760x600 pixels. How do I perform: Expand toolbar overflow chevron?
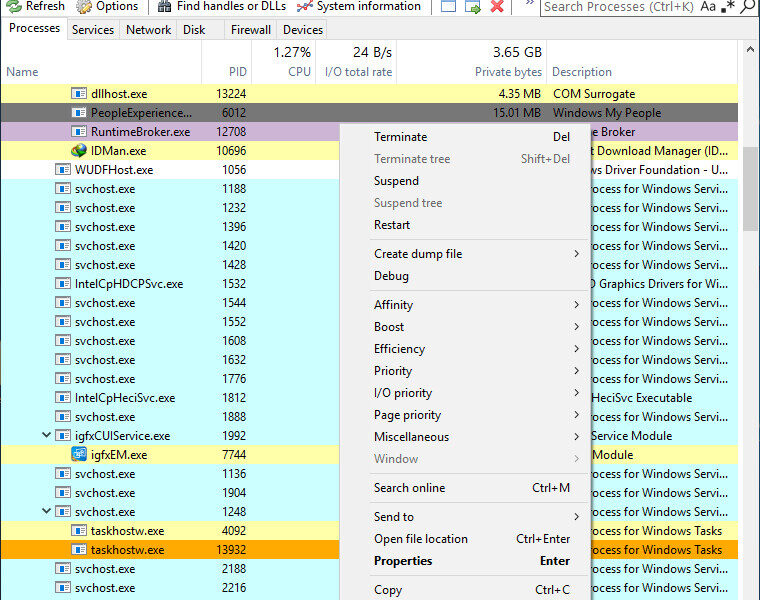click(x=529, y=4)
